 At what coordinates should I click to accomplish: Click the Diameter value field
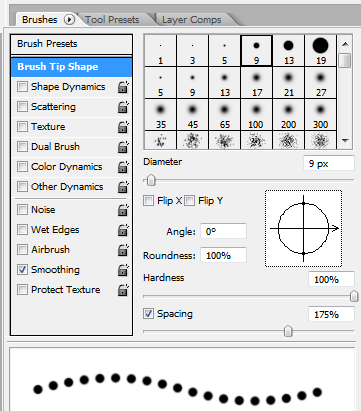(x=329, y=164)
